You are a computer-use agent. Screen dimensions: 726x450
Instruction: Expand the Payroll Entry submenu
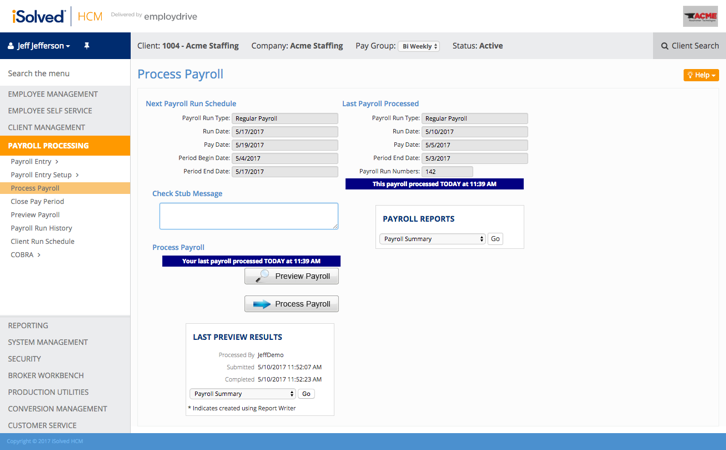[x=35, y=162]
